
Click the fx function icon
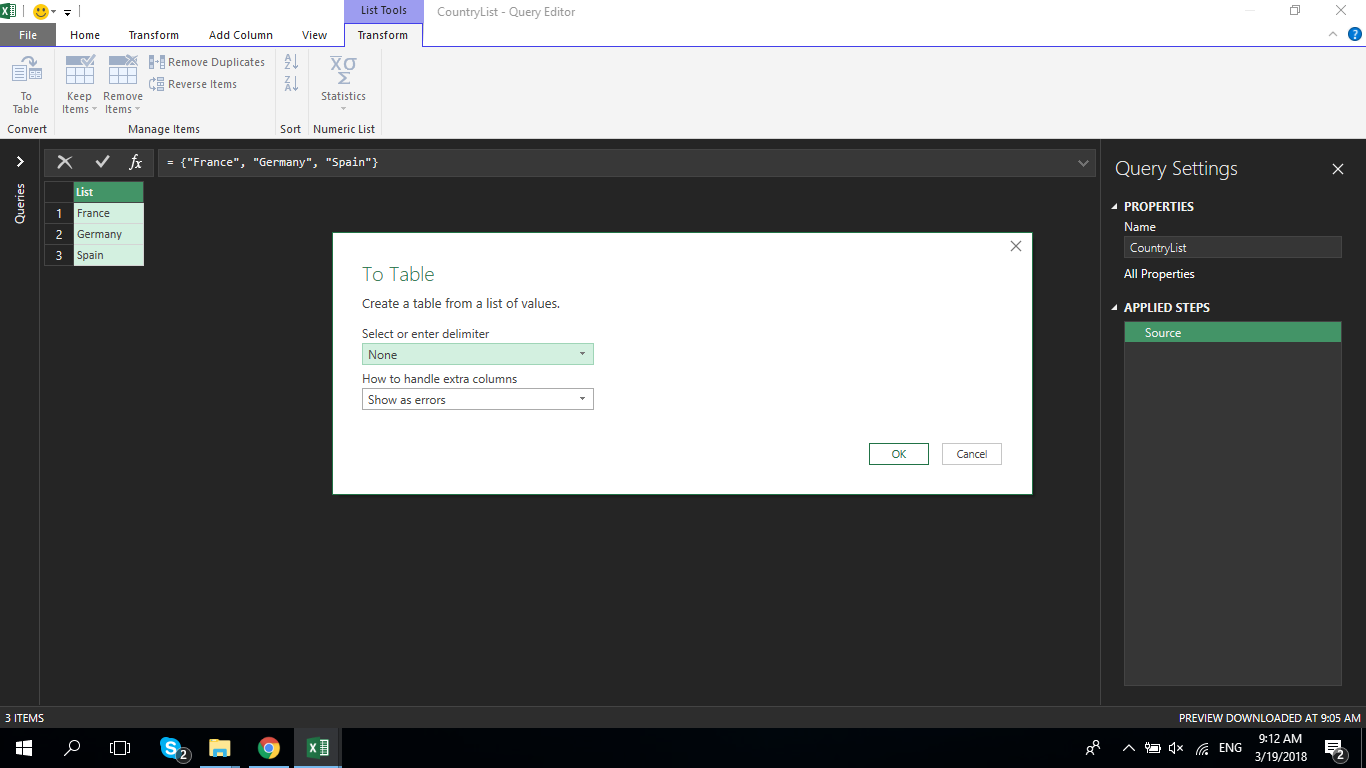point(136,162)
